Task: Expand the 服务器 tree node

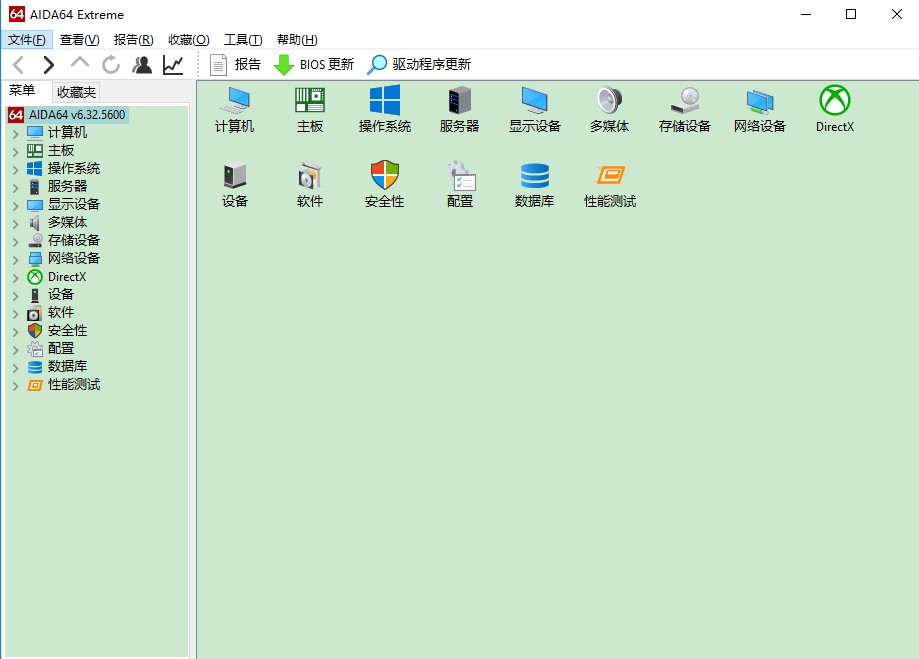Action: [16, 188]
